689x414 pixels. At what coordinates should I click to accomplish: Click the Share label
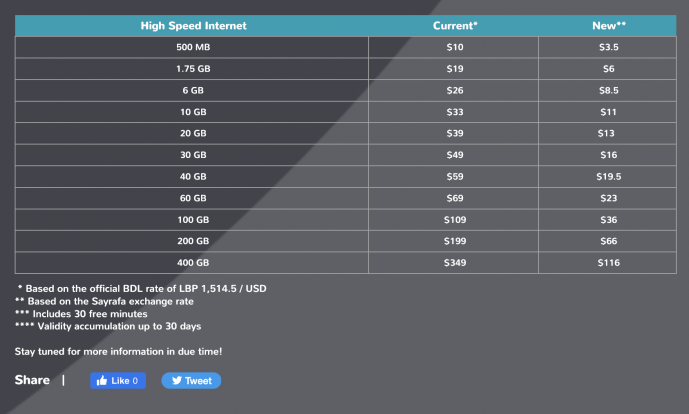[x=32, y=380]
